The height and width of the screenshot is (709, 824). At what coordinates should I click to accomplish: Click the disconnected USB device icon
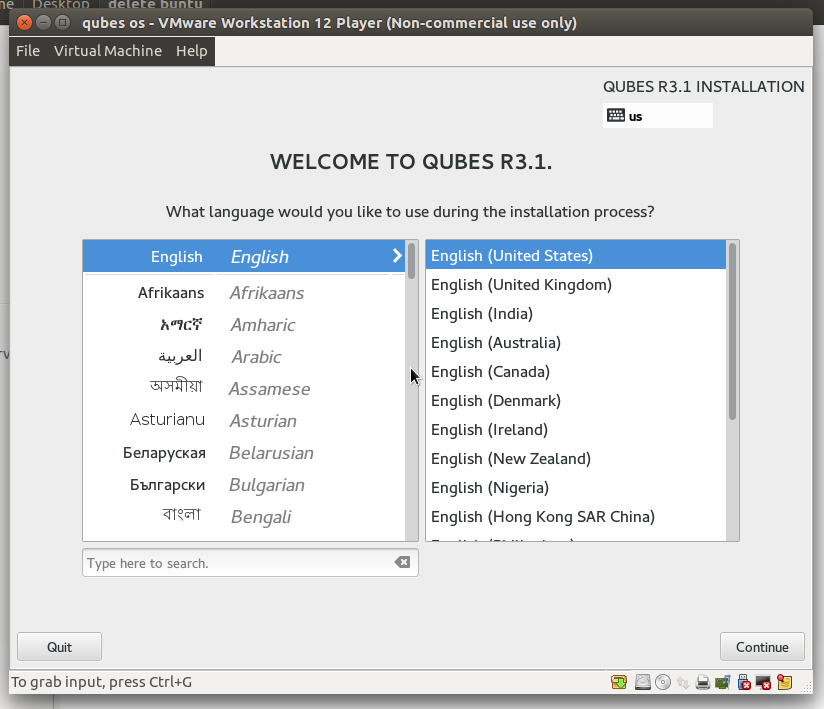point(744,682)
